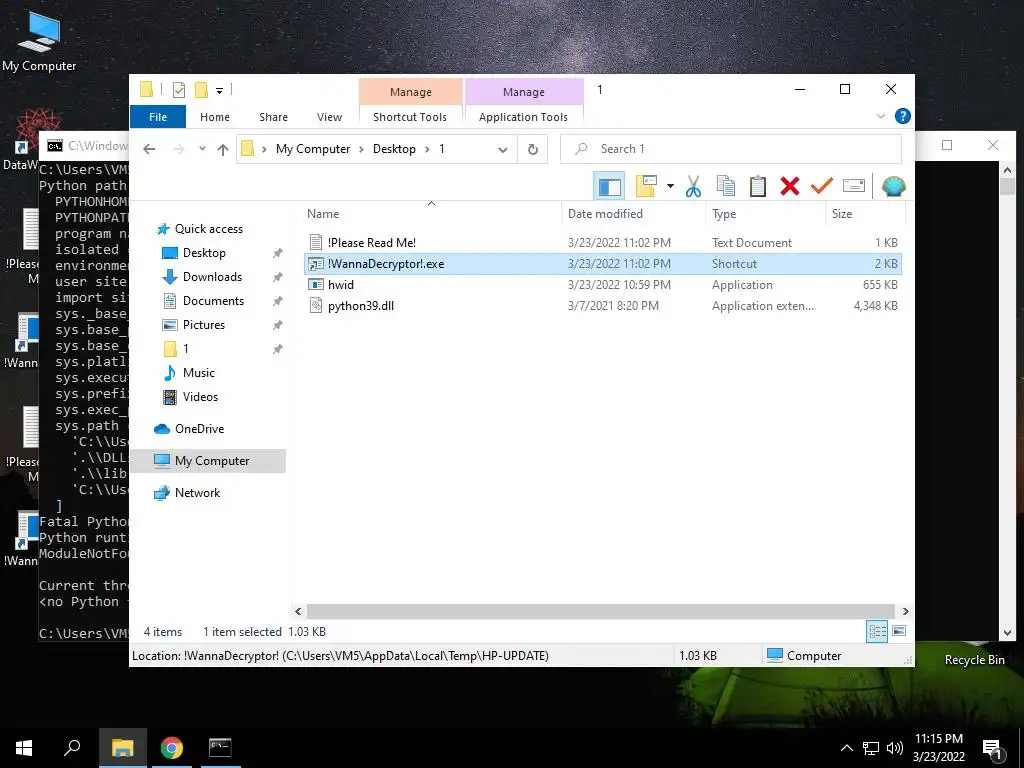
Task: Click the Refresh button in address bar
Action: pyautogui.click(x=533, y=149)
